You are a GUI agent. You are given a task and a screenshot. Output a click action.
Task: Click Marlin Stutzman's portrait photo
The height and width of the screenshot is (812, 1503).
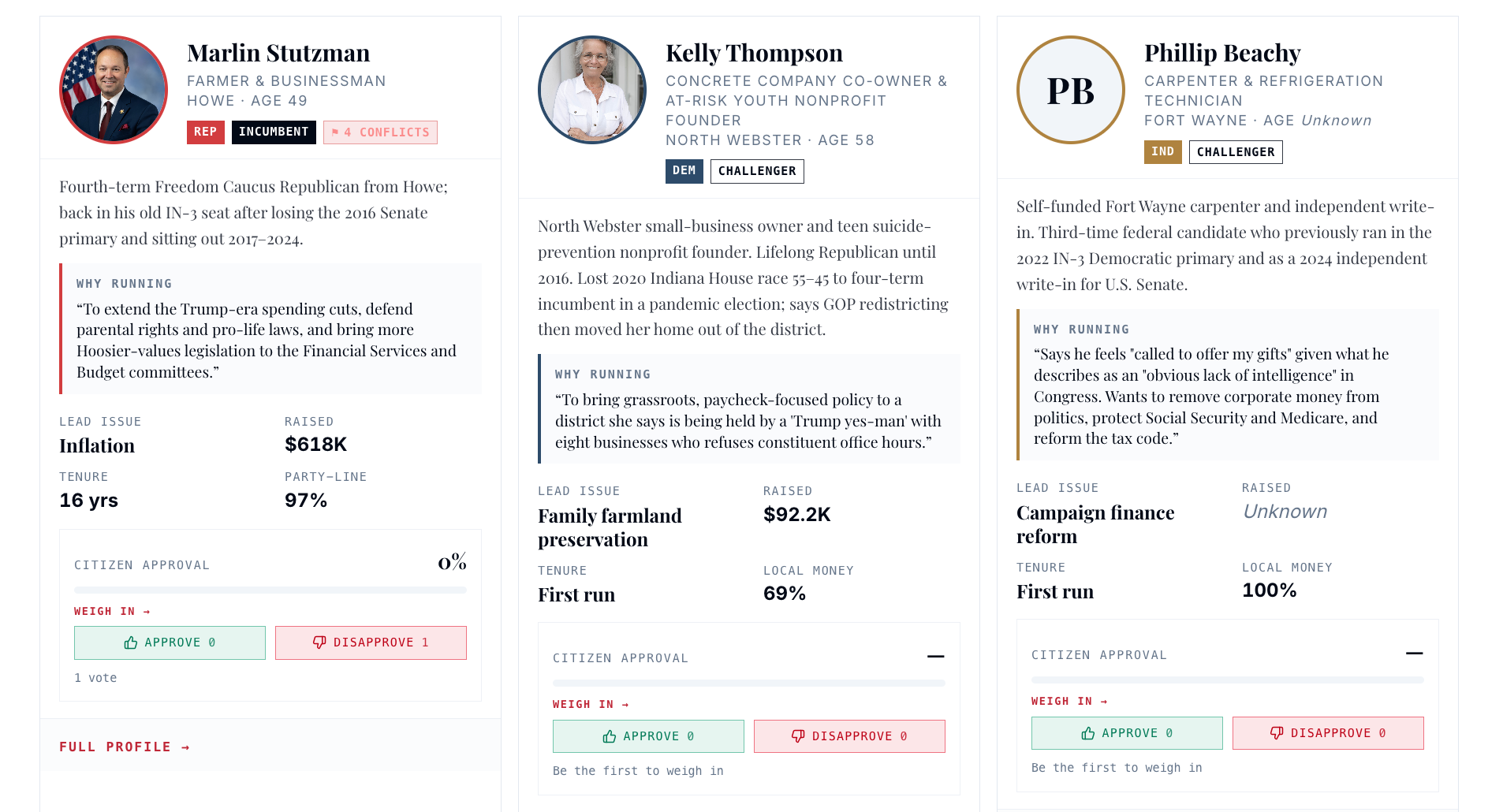[114, 90]
